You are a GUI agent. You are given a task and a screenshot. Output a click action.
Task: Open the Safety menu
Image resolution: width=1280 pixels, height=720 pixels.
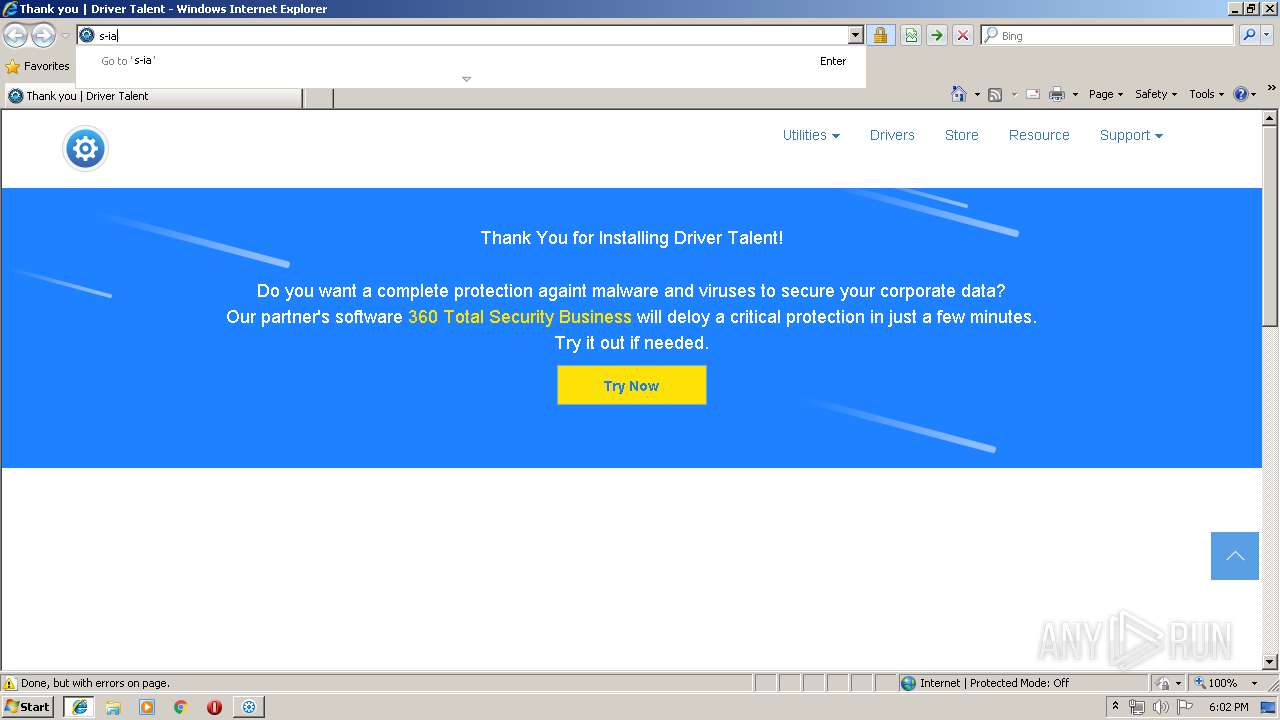click(1156, 94)
